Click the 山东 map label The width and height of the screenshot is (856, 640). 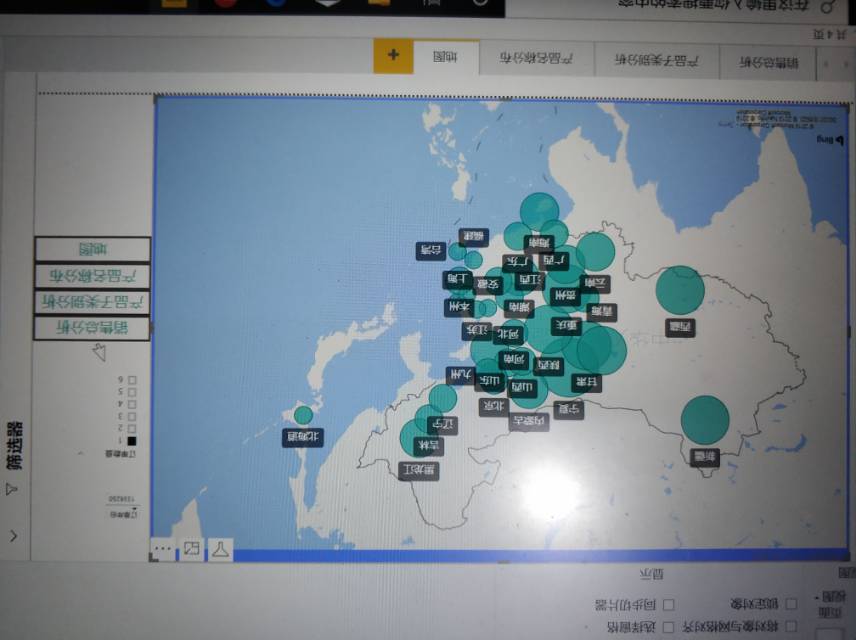click(x=490, y=382)
